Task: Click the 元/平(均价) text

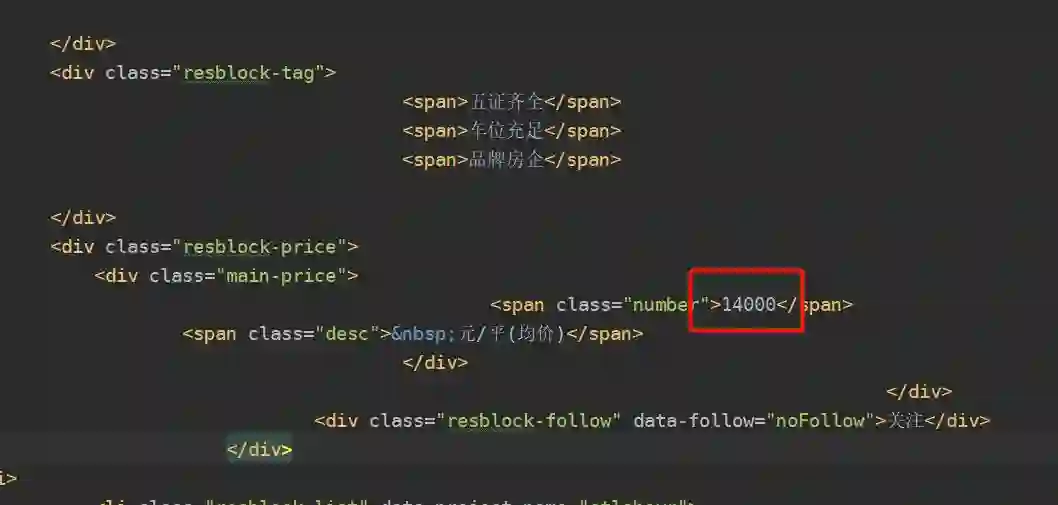Action: (512, 334)
